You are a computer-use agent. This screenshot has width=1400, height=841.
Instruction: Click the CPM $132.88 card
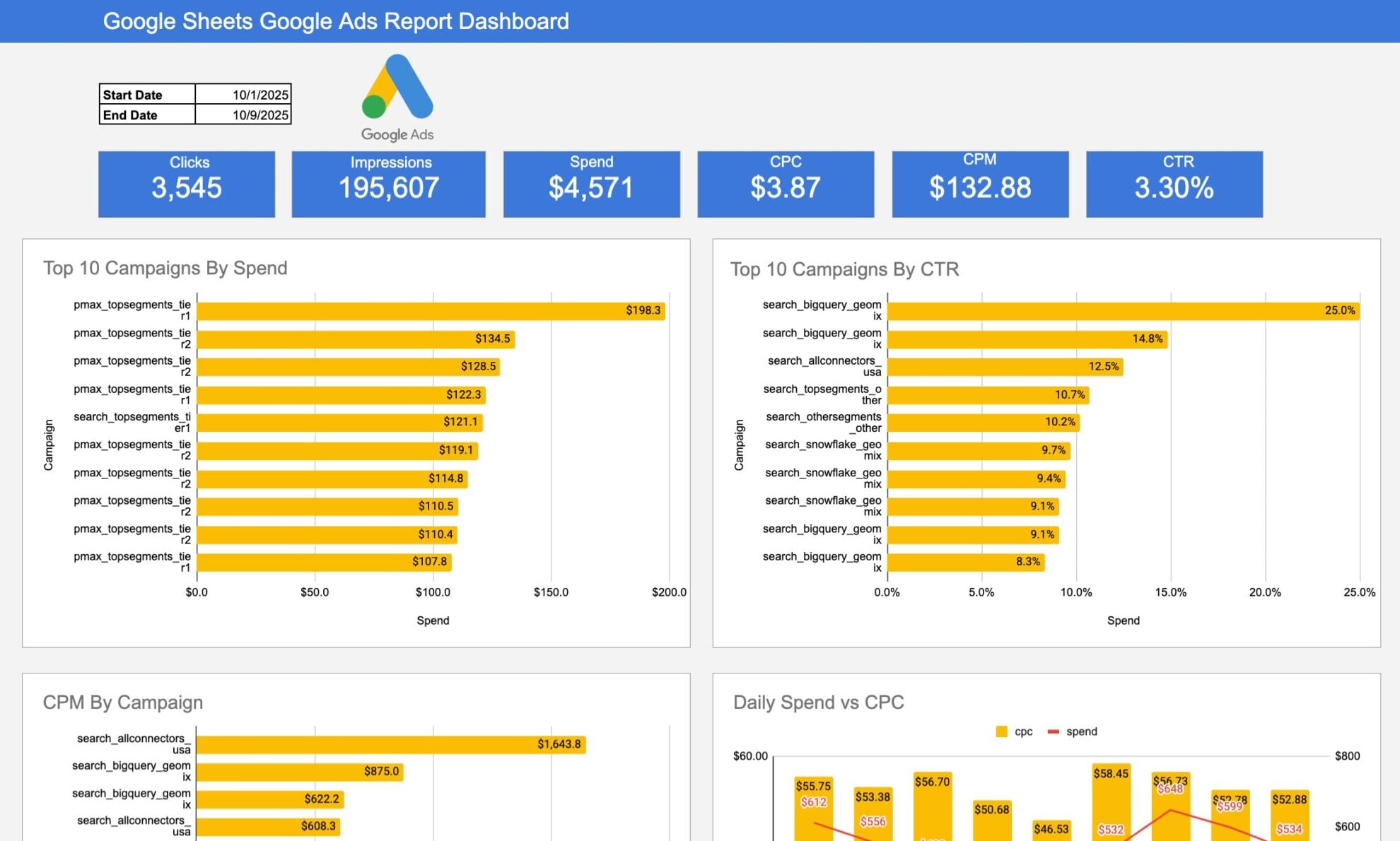[x=981, y=183]
